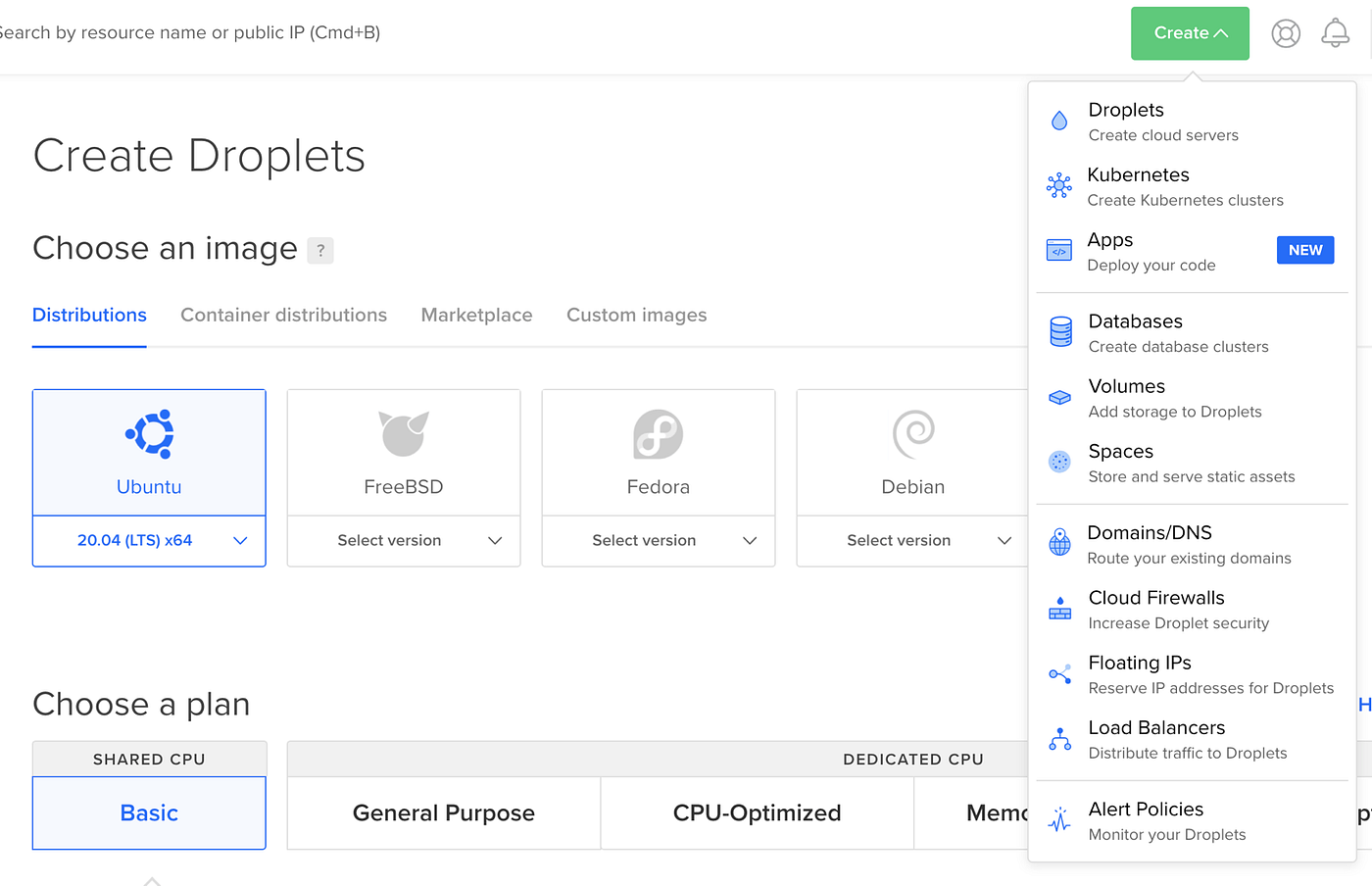Click the Fedora label text
Screen dimensions: 1372x886
pyautogui.click(x=659, y=487)
